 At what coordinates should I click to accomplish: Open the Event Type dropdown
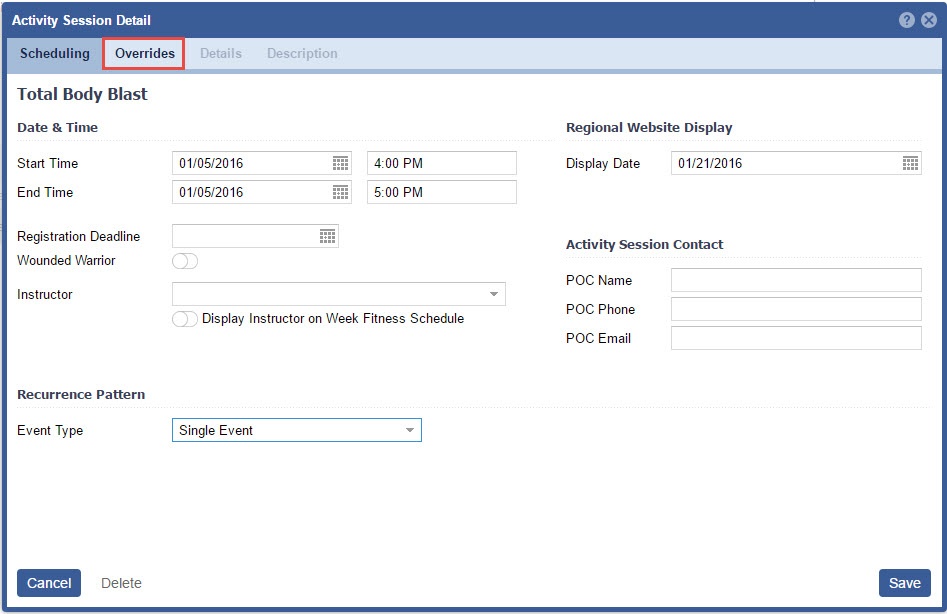(409, 430)
